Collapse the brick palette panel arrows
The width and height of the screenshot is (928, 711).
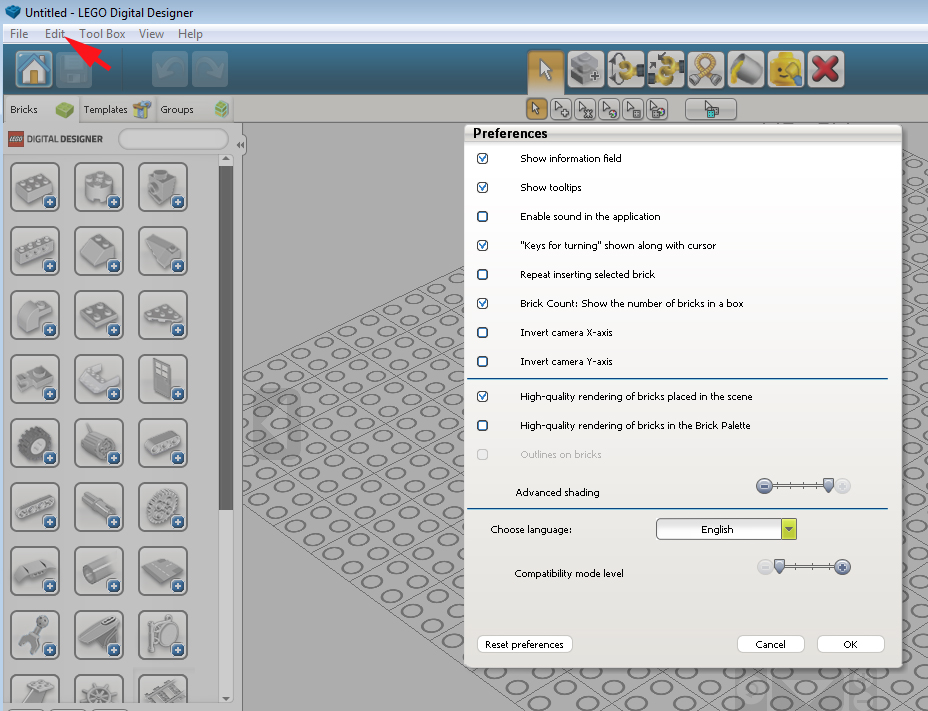(x=240, y=145)
